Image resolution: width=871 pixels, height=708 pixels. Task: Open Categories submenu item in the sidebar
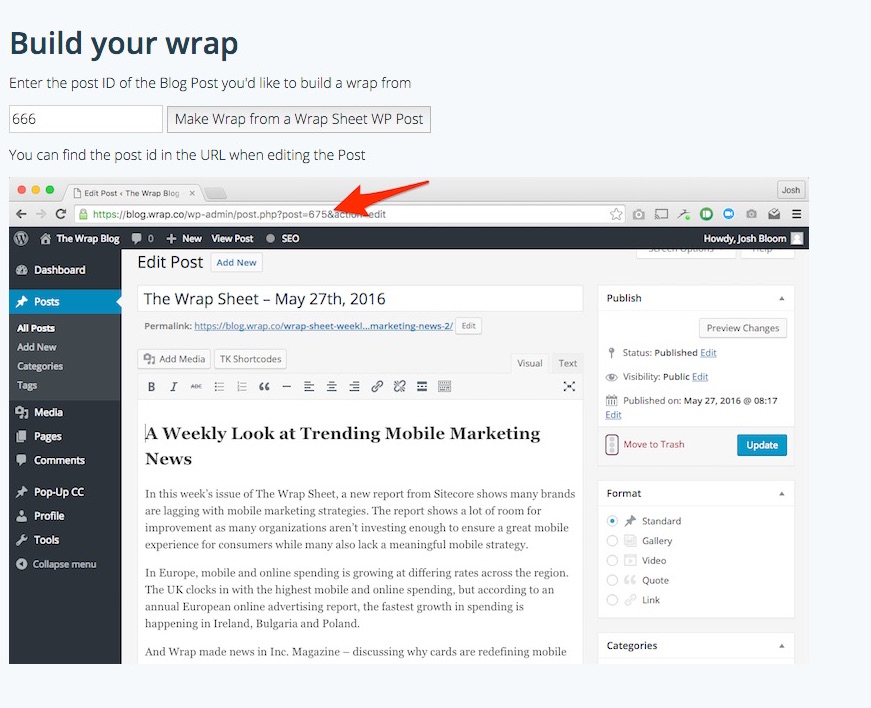[39, 366]
